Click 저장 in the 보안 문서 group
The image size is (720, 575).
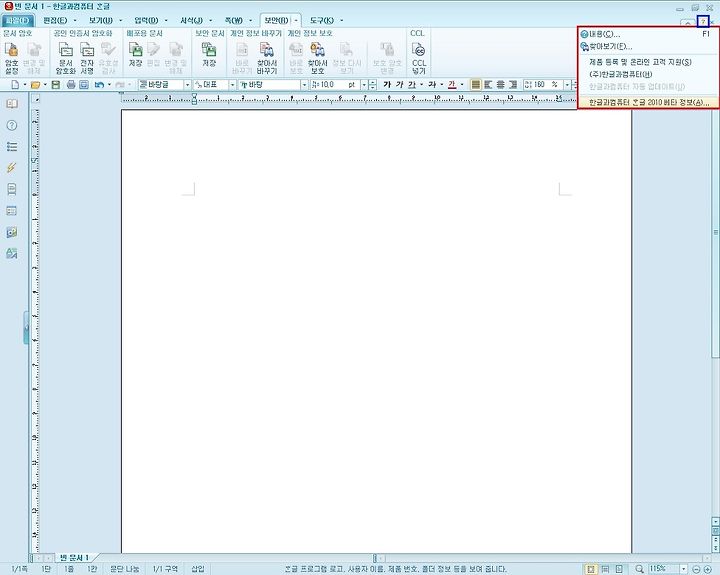(209, 55)
